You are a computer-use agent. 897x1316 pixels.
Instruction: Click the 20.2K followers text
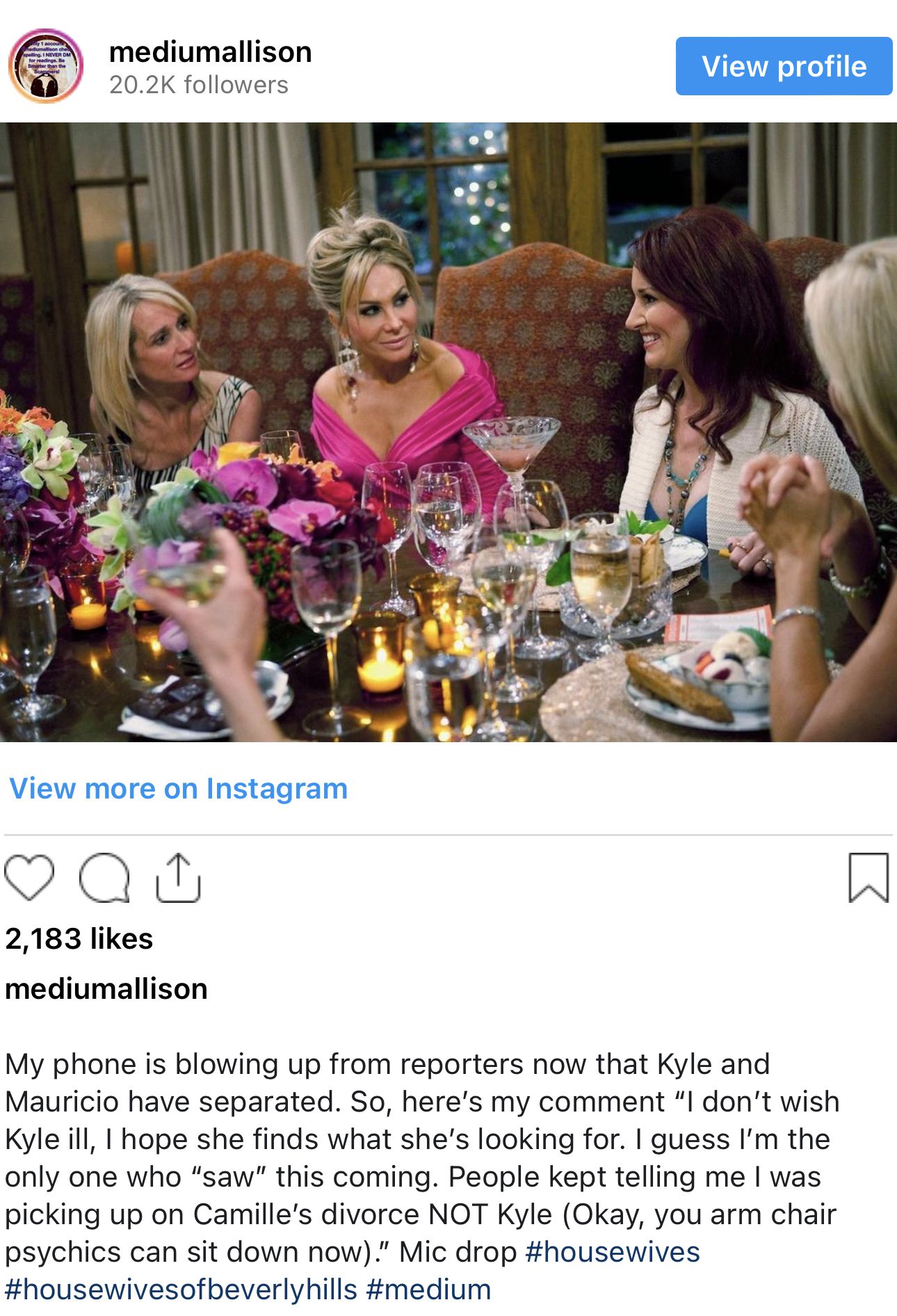point(199,85)
